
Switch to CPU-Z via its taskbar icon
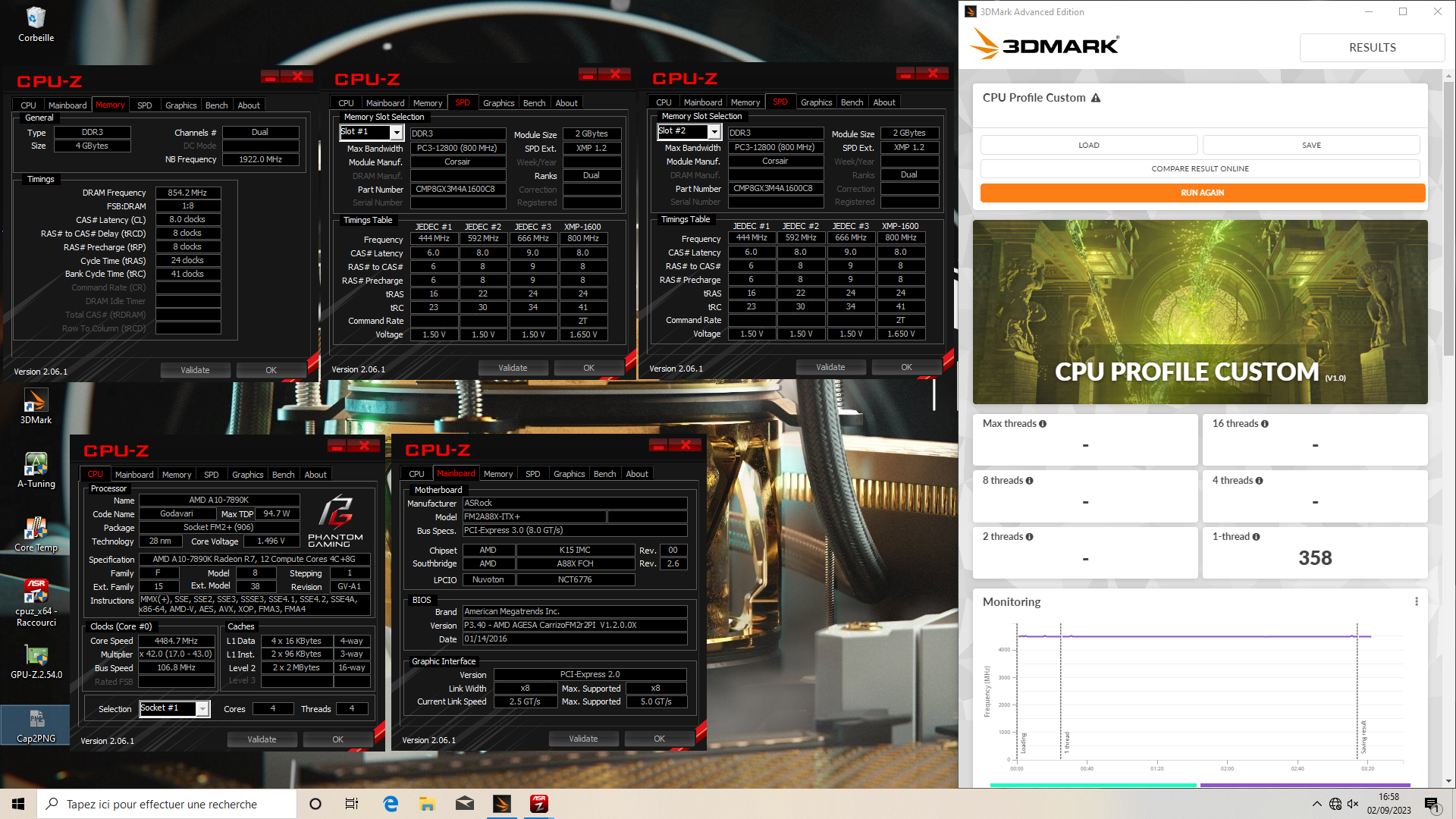click(539, 804)
